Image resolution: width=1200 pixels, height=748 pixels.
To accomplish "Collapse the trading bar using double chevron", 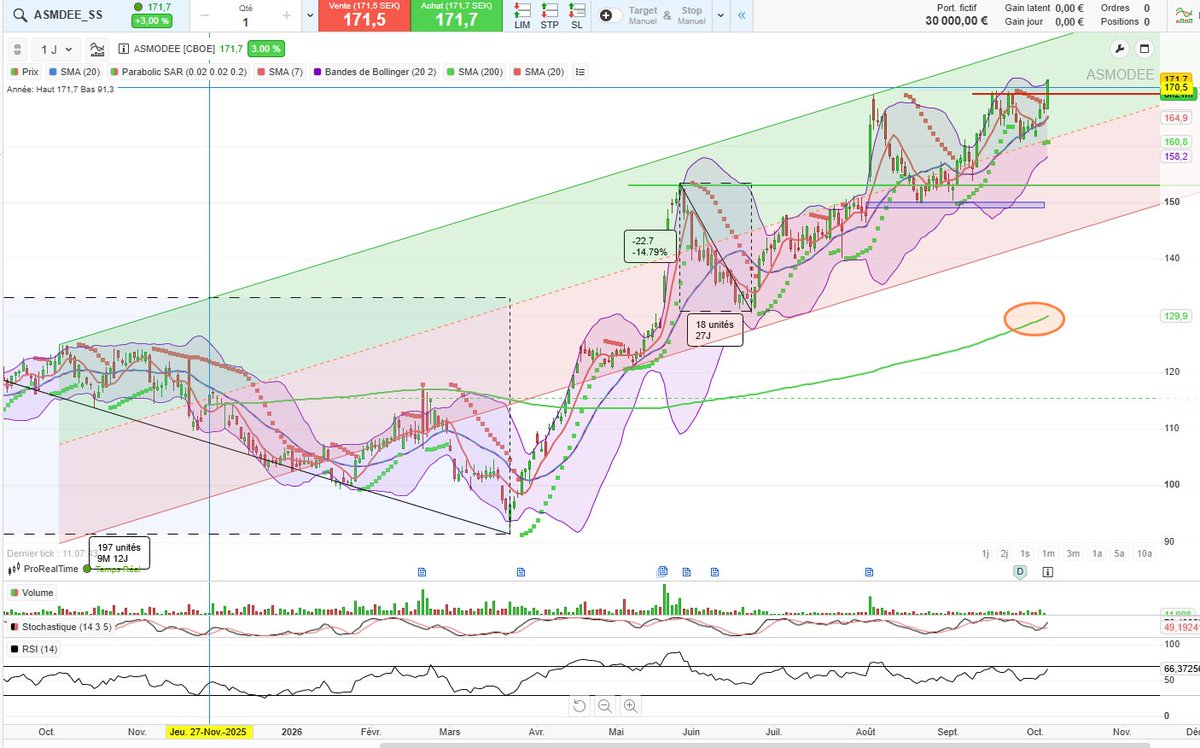I will click(741, 15).
